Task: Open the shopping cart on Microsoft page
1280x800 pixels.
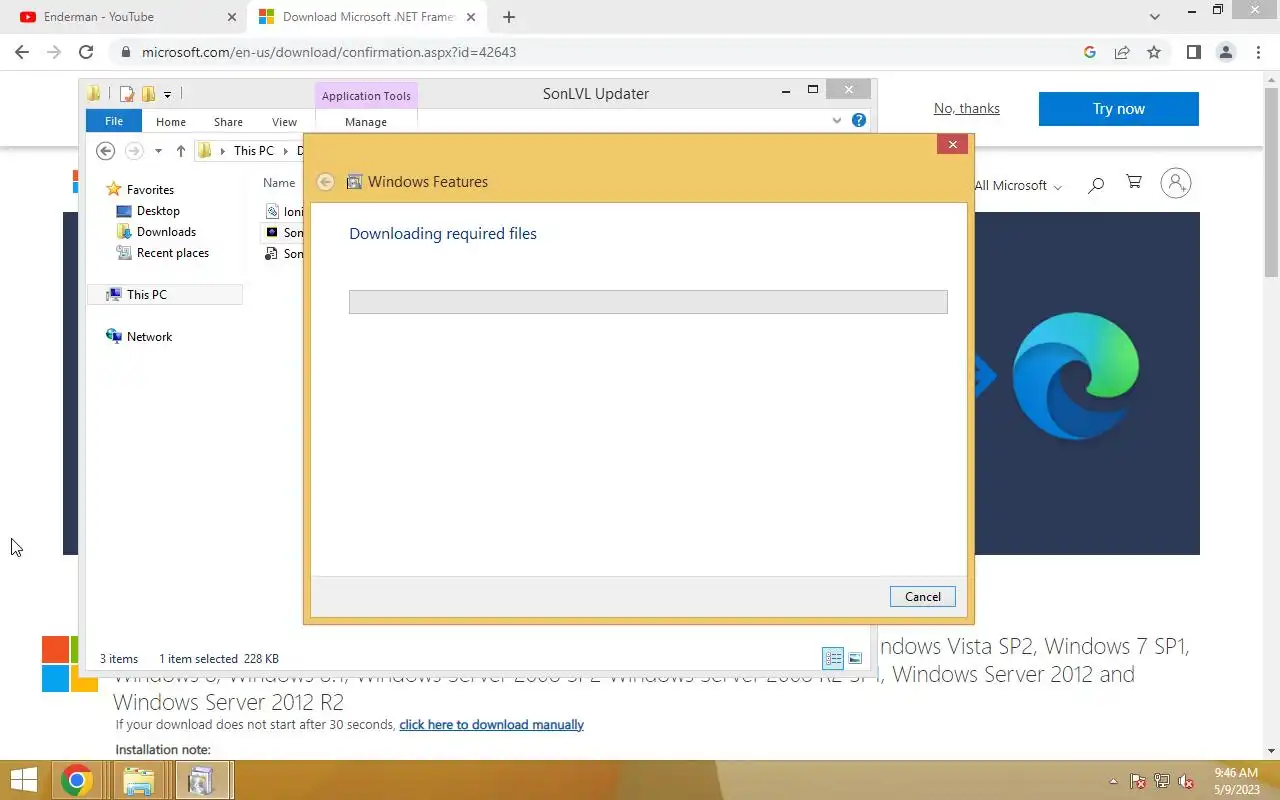Action: 1134,182
